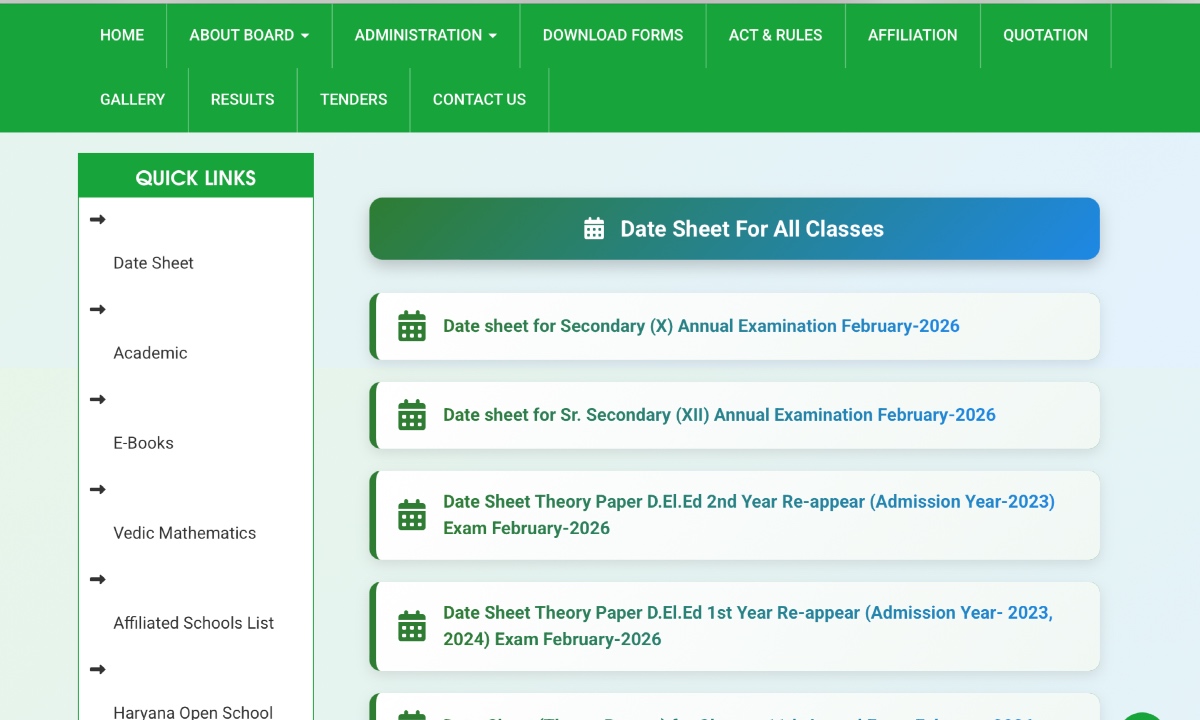Go to the HOME menu item

122,35
